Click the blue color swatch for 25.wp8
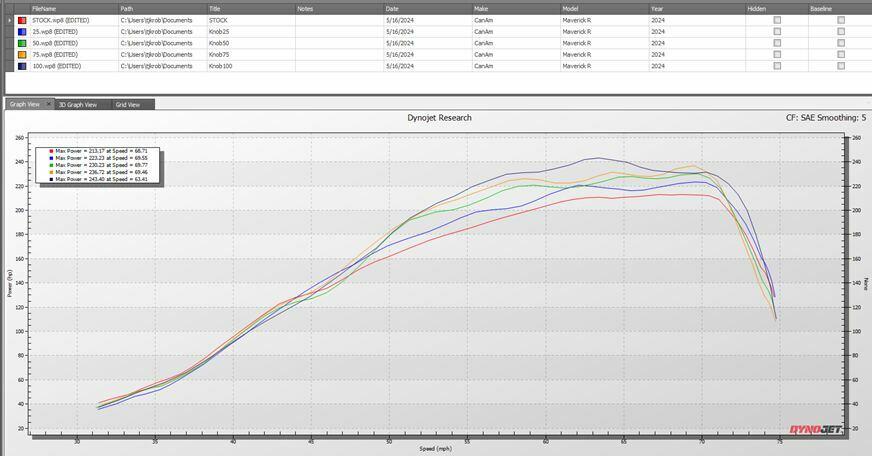 (22, 32)
